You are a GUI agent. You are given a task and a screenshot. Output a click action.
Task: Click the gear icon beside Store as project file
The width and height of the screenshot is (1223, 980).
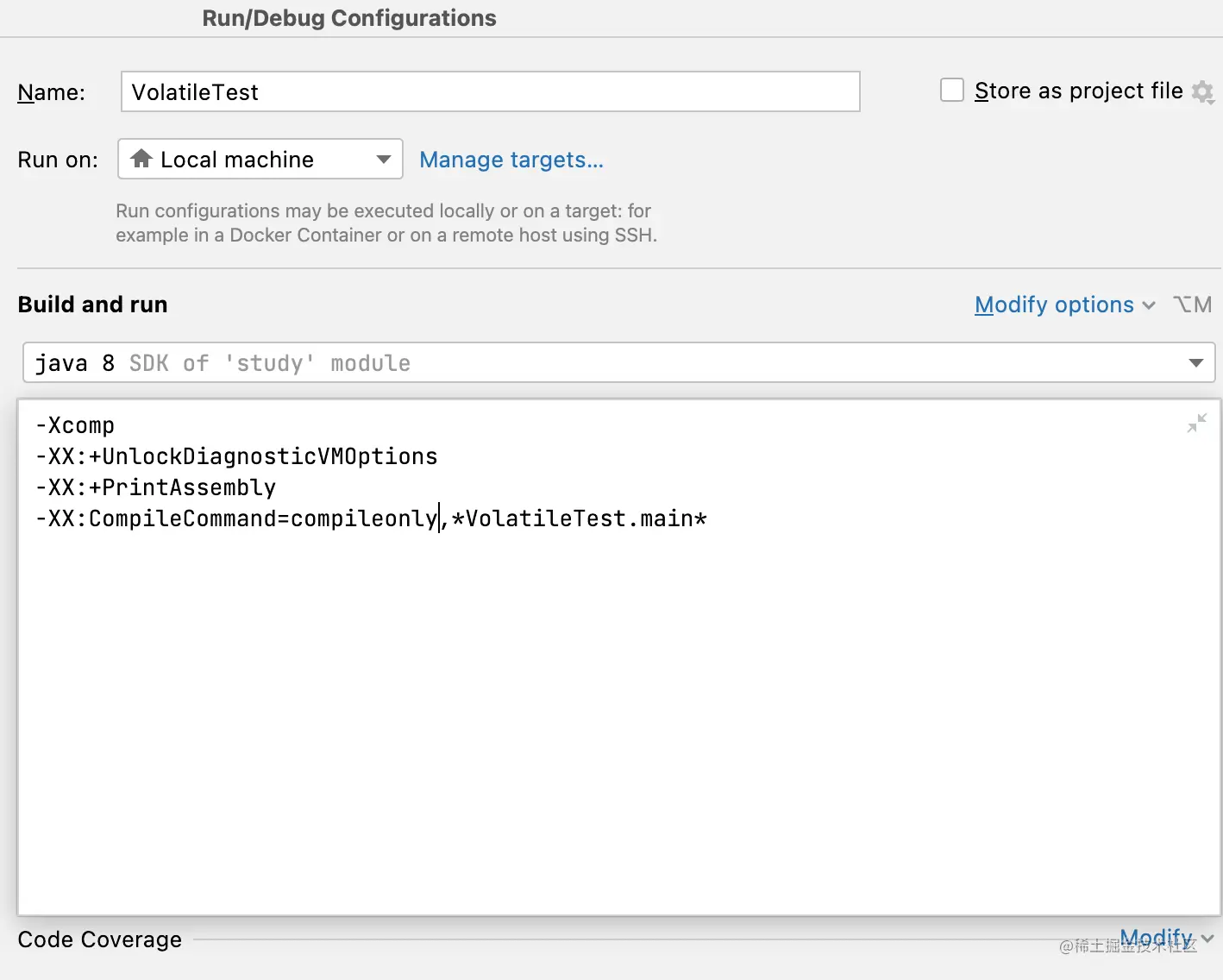(1203, 91)
